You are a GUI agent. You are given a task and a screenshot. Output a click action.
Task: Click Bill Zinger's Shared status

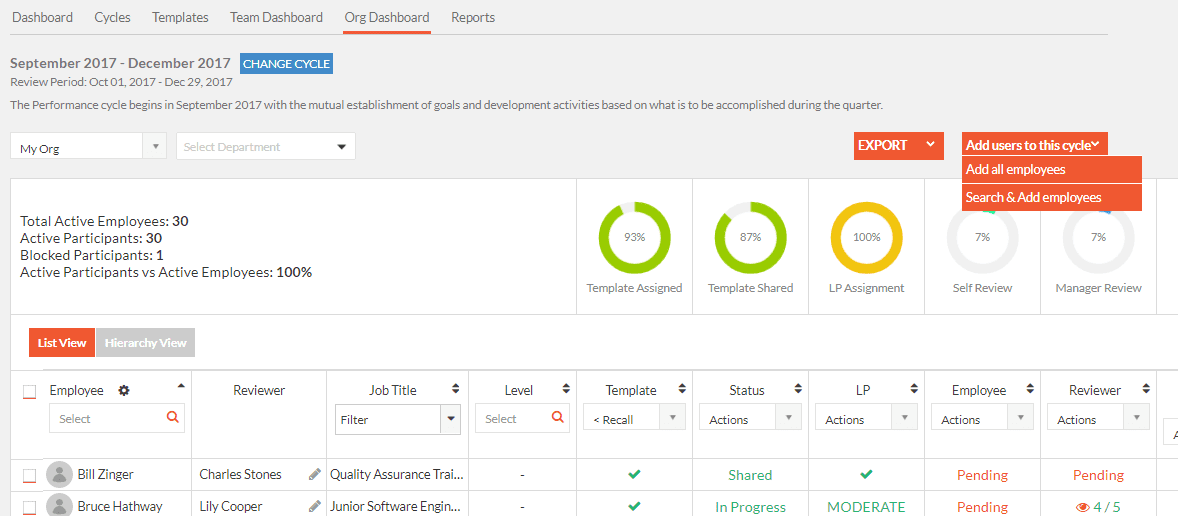[x=750, y=475]
